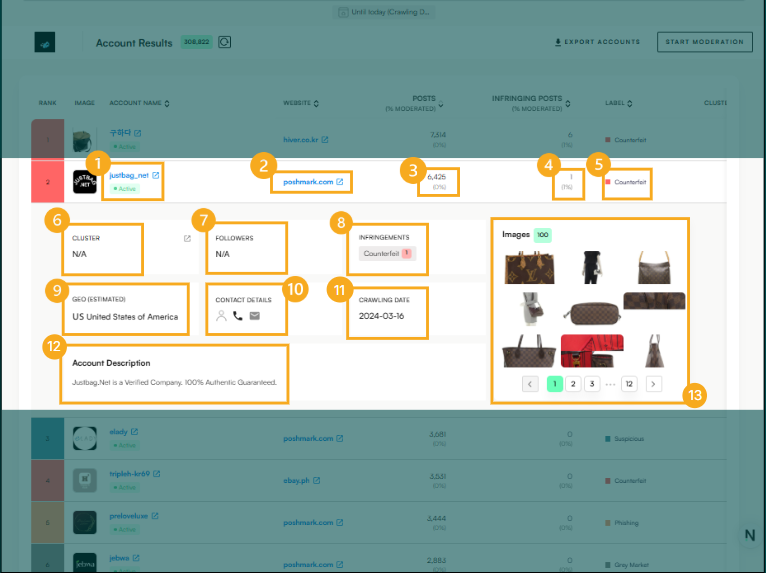Click the contact email envelope icon
This screenshot has width=766, height=573.
(x=255, y=316)
